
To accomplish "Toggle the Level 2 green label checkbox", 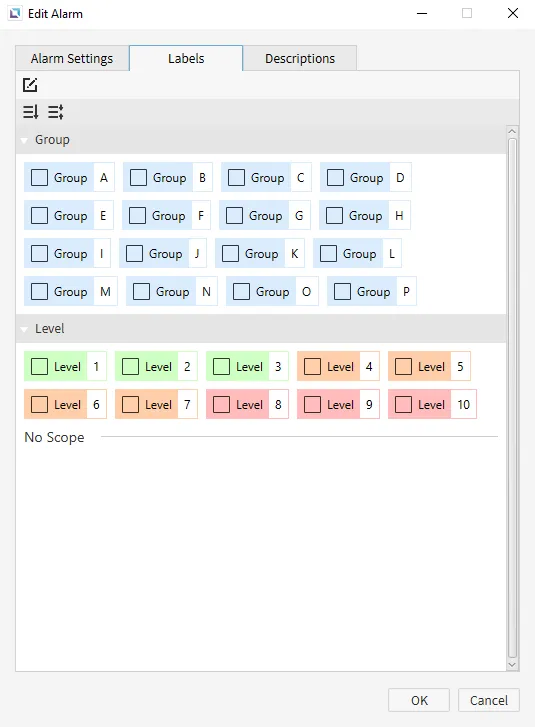I will [x=130, y=366].
